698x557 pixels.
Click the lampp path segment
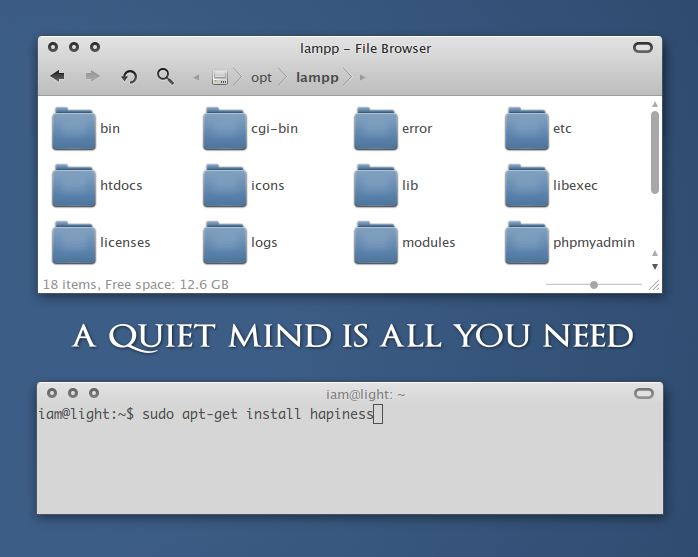[x=317, y=77]
